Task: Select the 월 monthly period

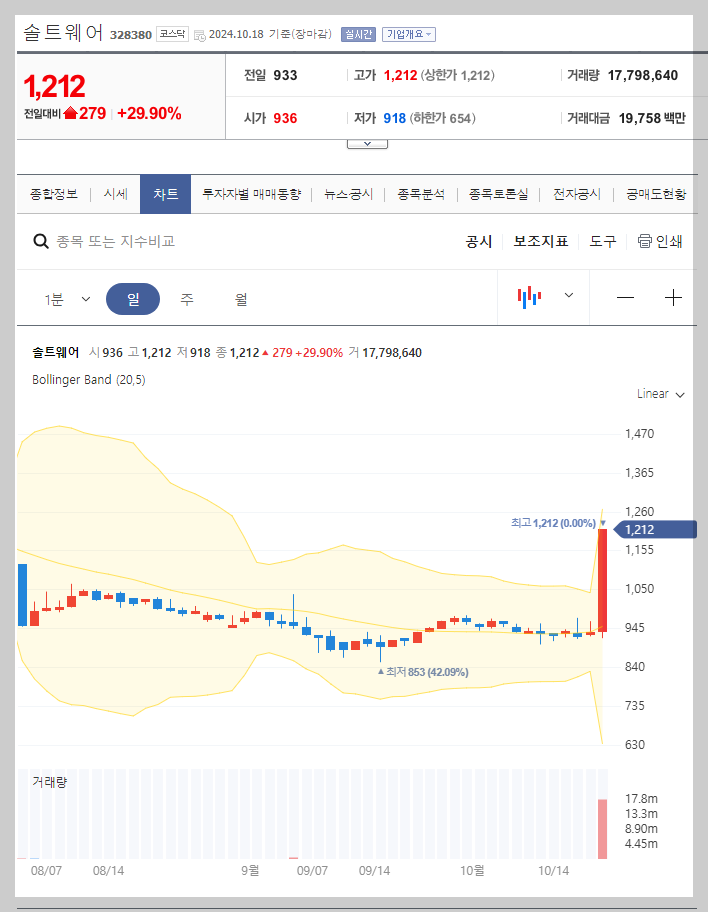Action: pos(241,299)
